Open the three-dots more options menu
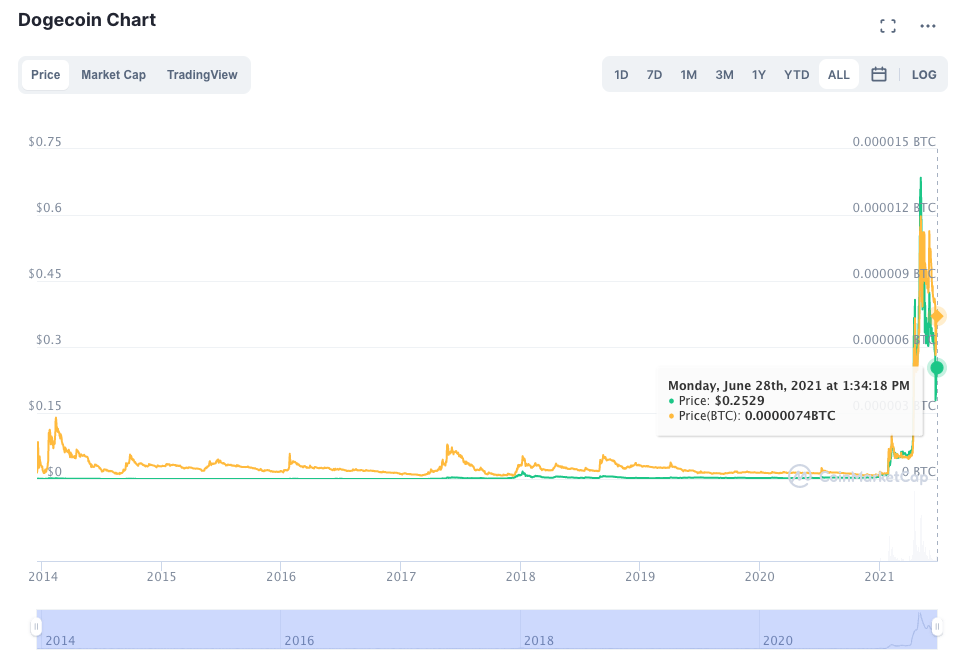Image resolution: width=968 pixels, height=665 pixels. click(x=928, y=26)
